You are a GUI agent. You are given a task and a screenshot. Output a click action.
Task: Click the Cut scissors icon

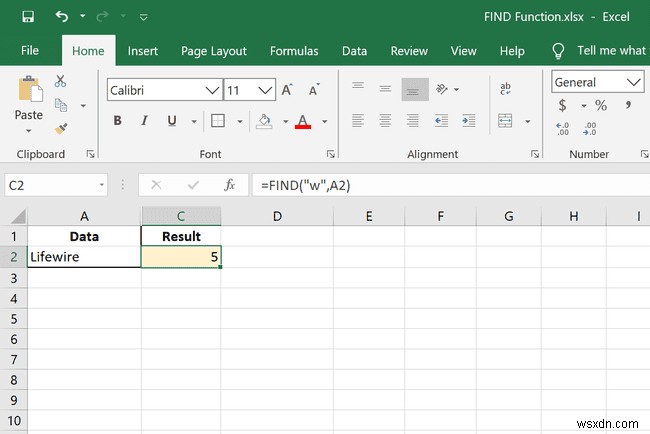[61, 82]
